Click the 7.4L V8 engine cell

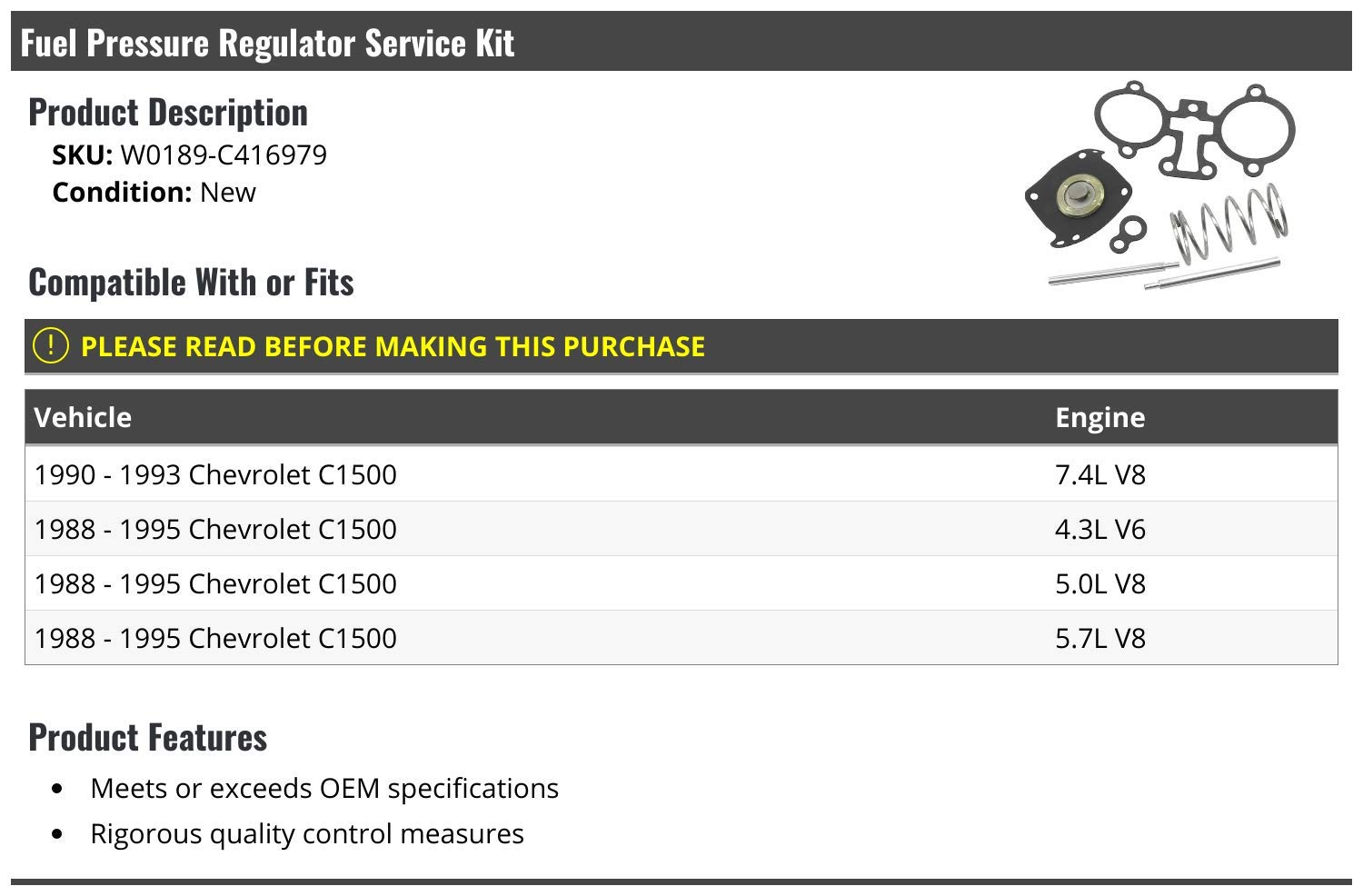(x=1099, y=474)
